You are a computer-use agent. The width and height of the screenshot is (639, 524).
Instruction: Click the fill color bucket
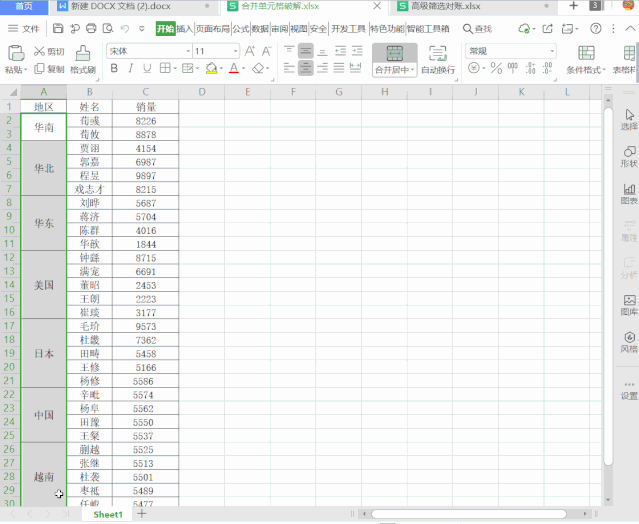pos(211,68)
